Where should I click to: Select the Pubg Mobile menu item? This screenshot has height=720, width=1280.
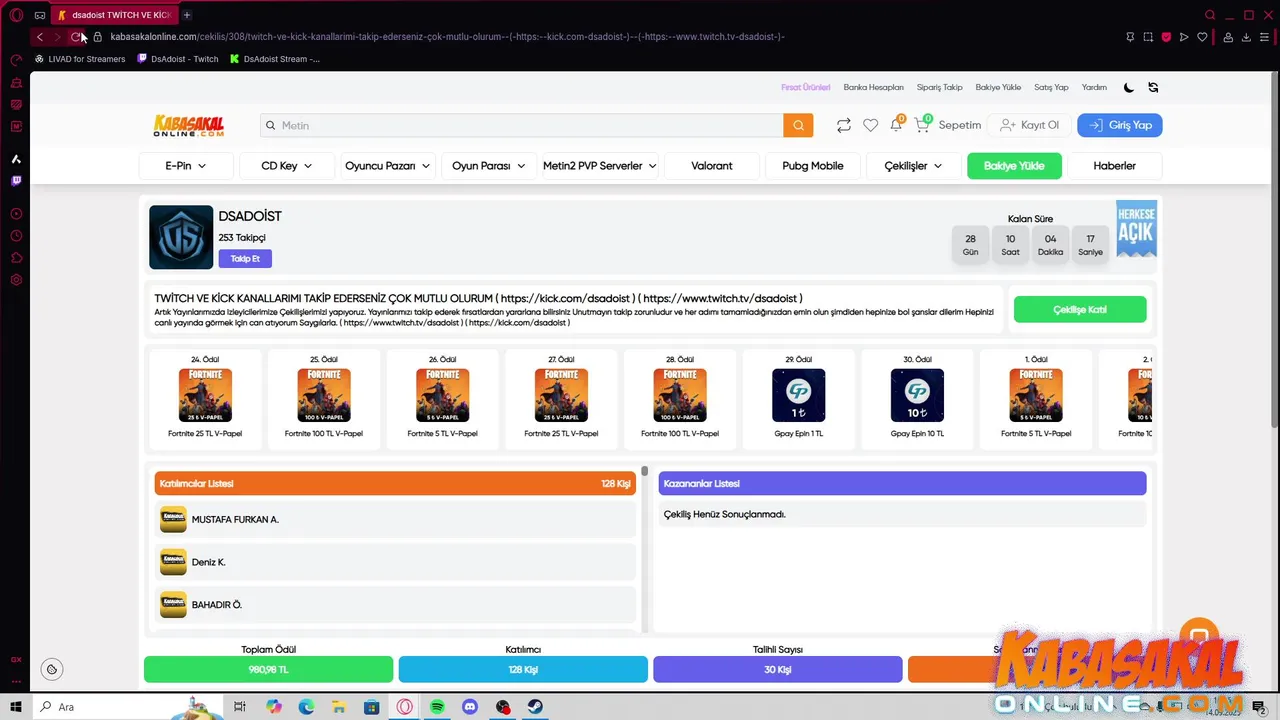(x=813, y=166)
